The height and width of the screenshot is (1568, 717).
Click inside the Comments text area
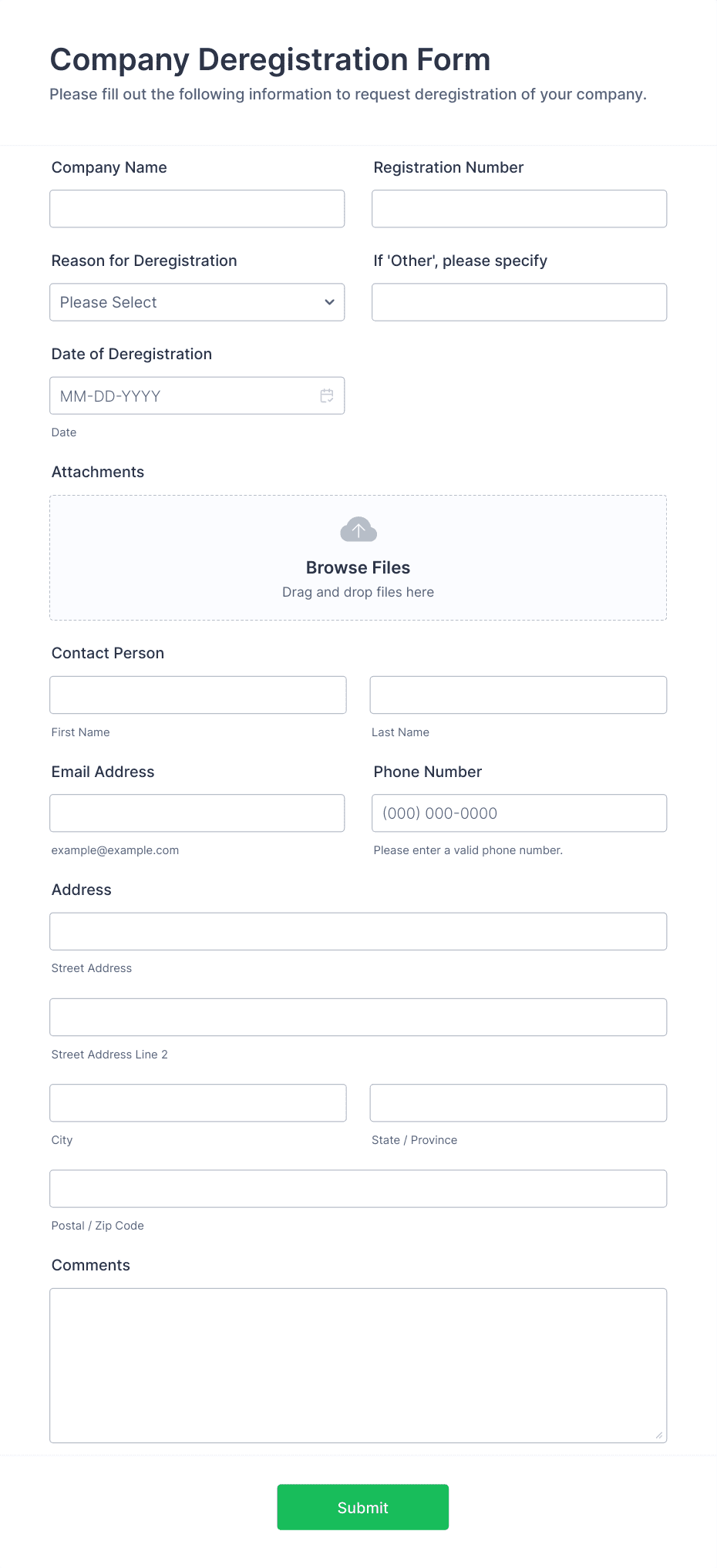pyautogui.click(x=358, y=1365)
